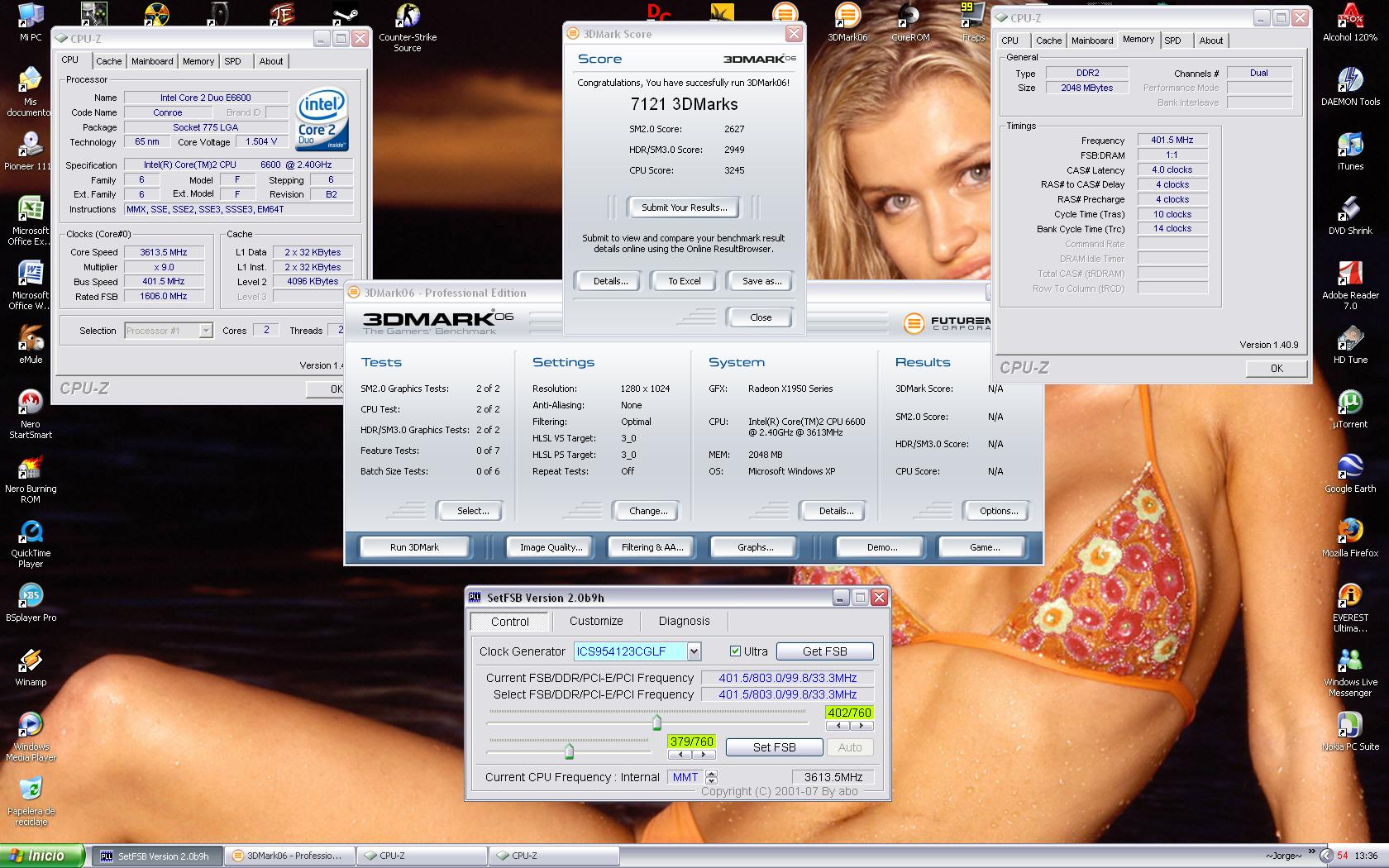The image size is (1389, 868).
Task: Open BSplayer Pro icon
Action: click(x=31, y=602)
